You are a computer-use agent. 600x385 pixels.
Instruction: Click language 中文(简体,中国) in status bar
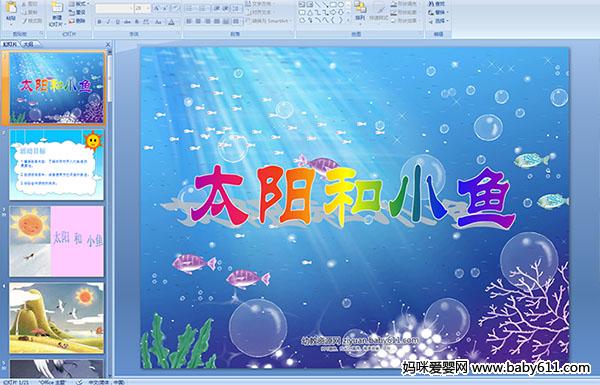click(x=106, y=382)
